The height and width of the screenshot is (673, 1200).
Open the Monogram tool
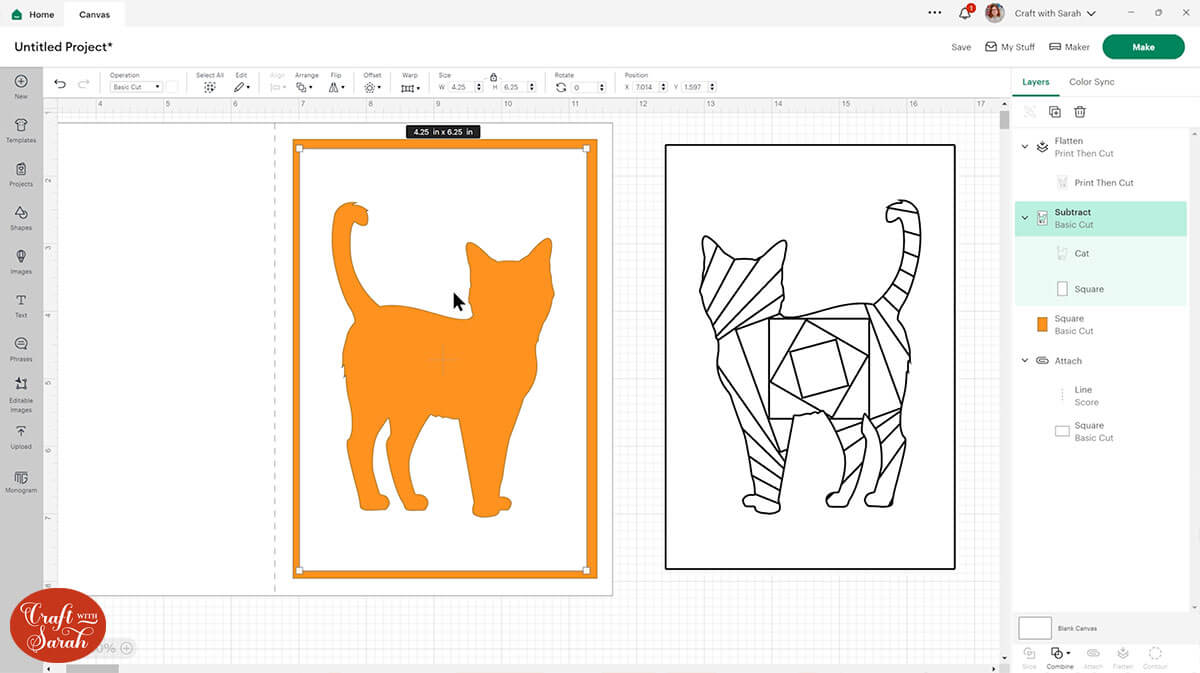[x=21, y=480]
